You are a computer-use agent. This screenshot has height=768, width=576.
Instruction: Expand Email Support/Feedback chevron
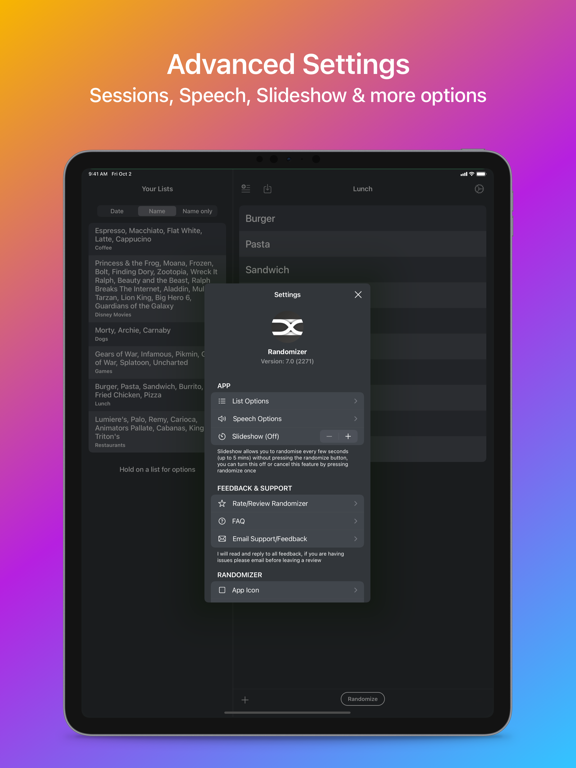356,539
